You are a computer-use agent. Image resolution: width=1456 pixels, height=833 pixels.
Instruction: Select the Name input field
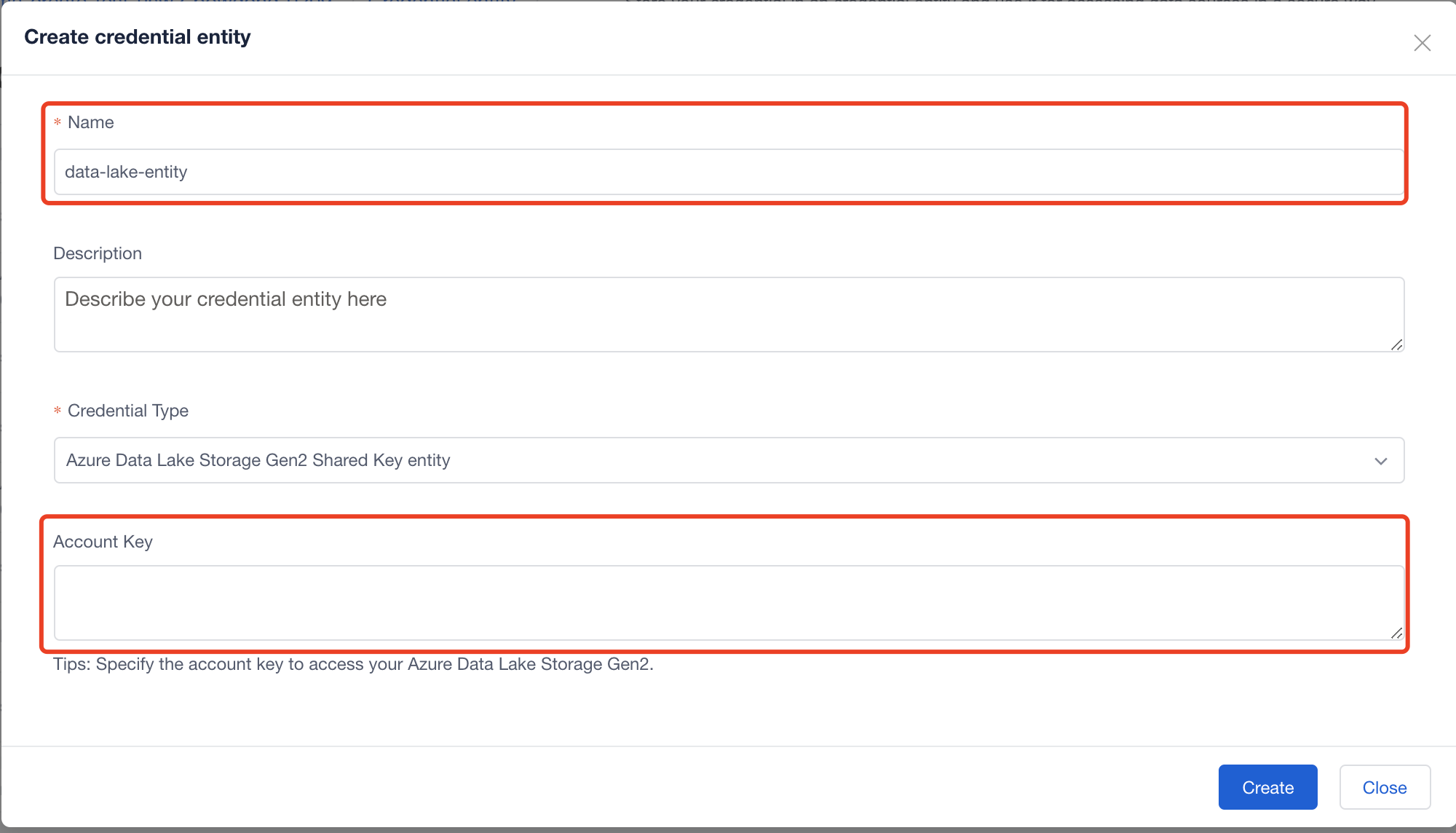(728, 172)
